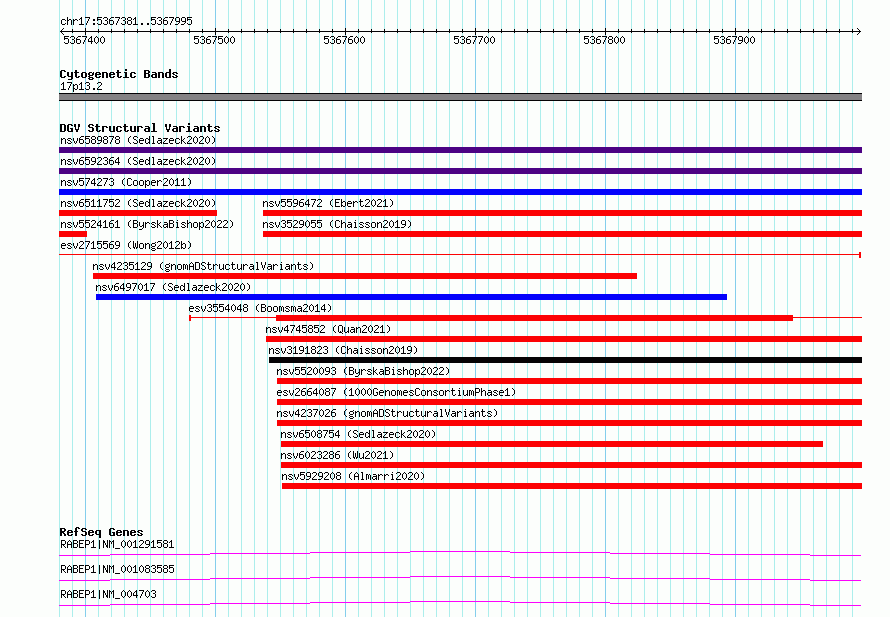Click the DGV Structural Variants track title
Screen dimensions: 890x617
pos(140,128)
